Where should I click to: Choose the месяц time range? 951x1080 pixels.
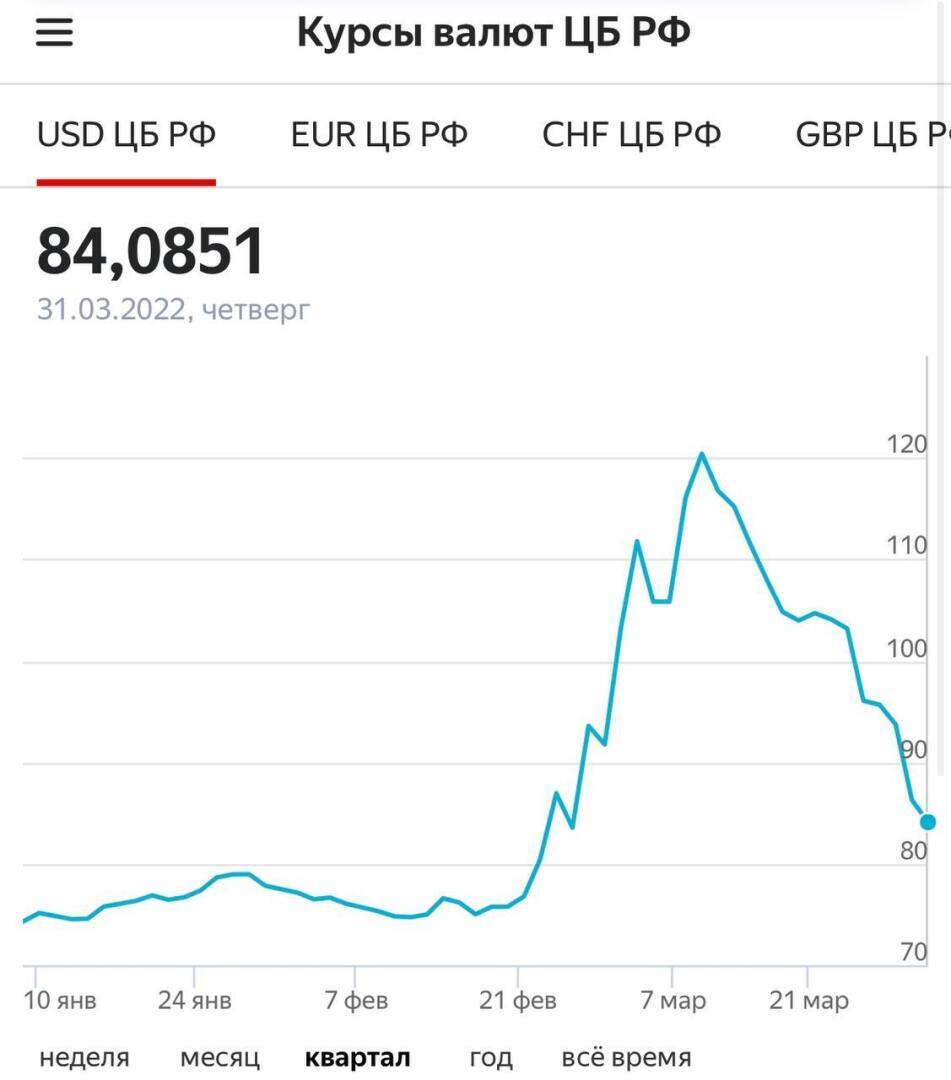point(220,1057)
